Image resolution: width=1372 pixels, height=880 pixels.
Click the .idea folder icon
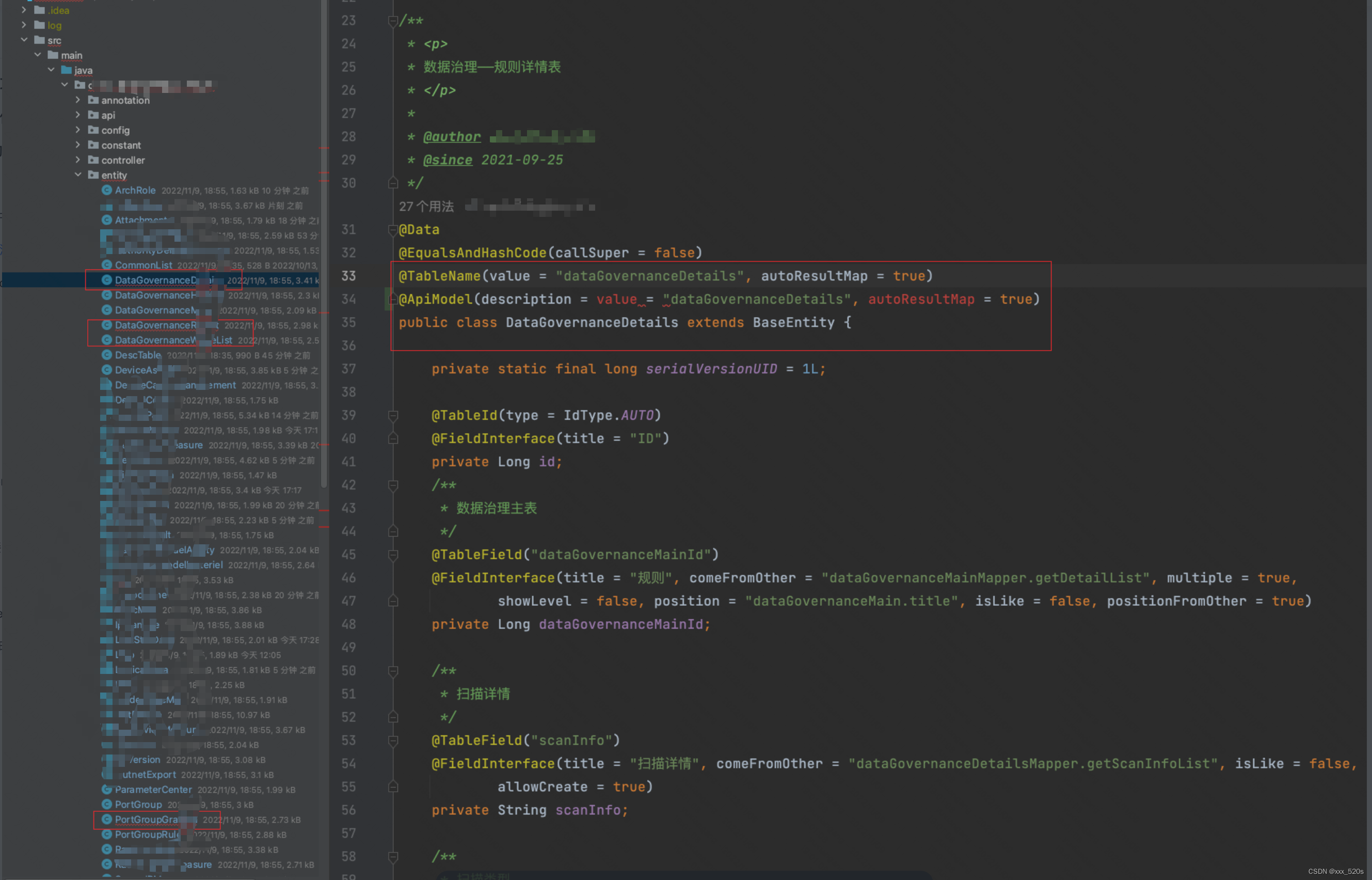39,10
